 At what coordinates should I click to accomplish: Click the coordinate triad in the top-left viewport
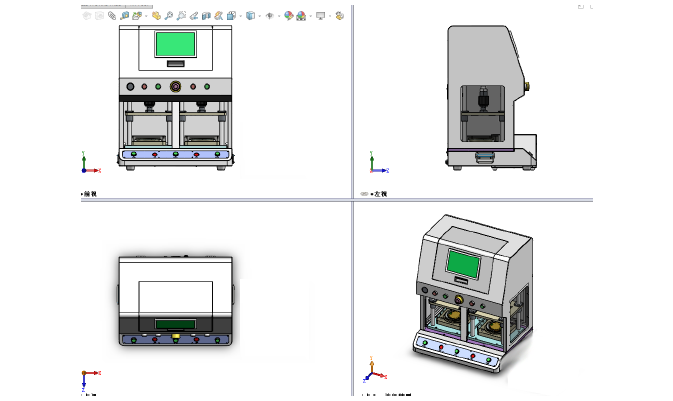[85, 162]
